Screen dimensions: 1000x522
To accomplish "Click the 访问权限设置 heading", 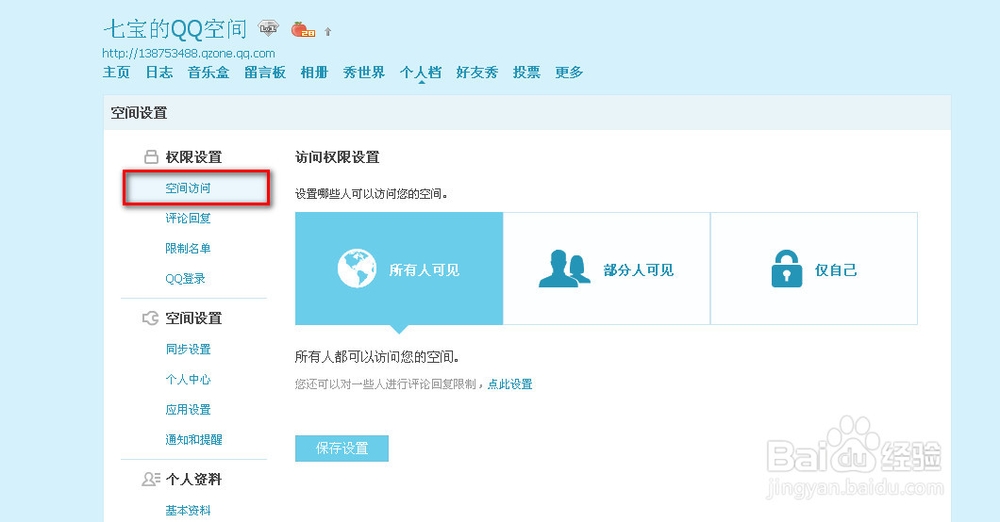I will [x=337, y=157].
